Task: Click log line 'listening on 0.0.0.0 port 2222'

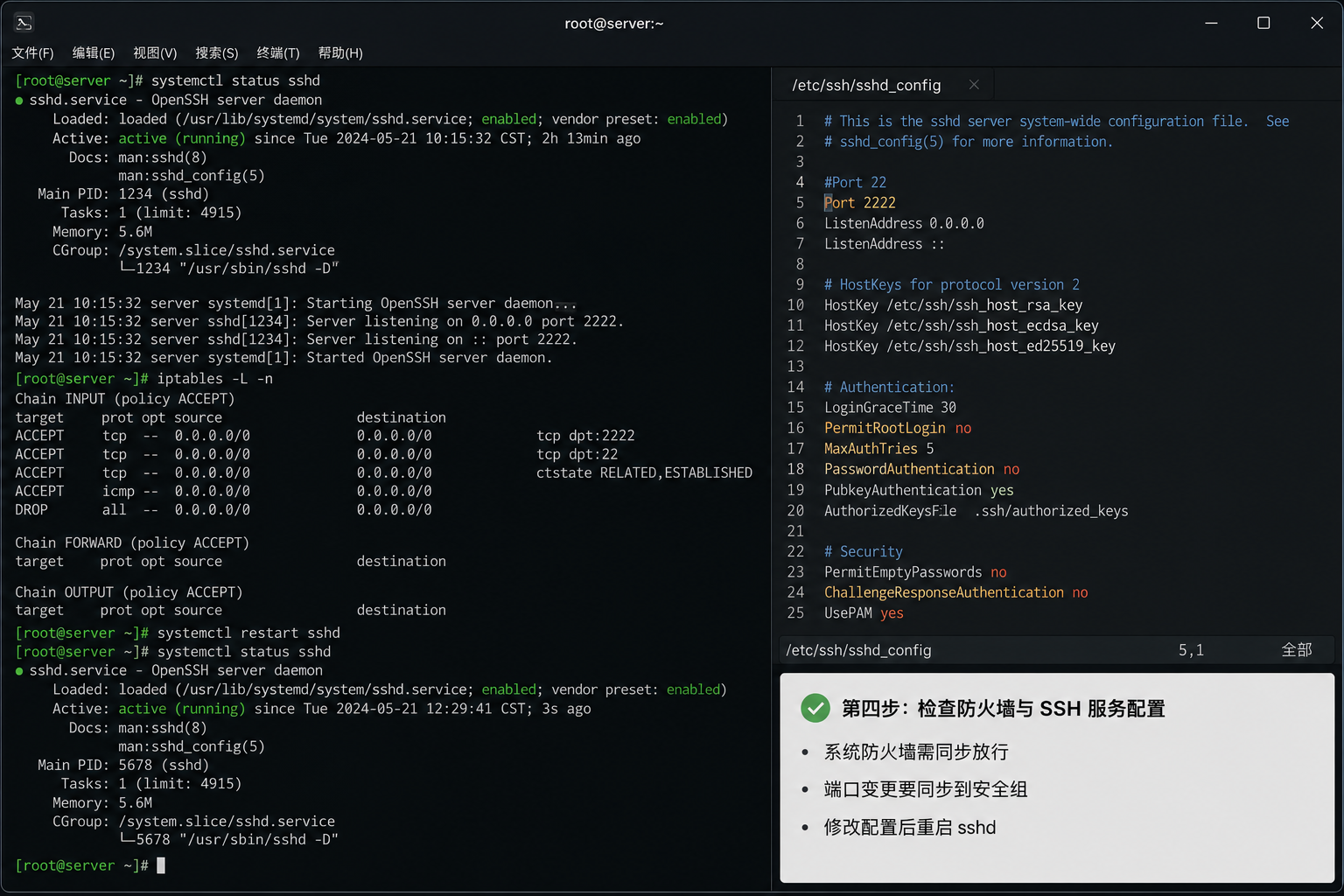Action: coord(319,321)
